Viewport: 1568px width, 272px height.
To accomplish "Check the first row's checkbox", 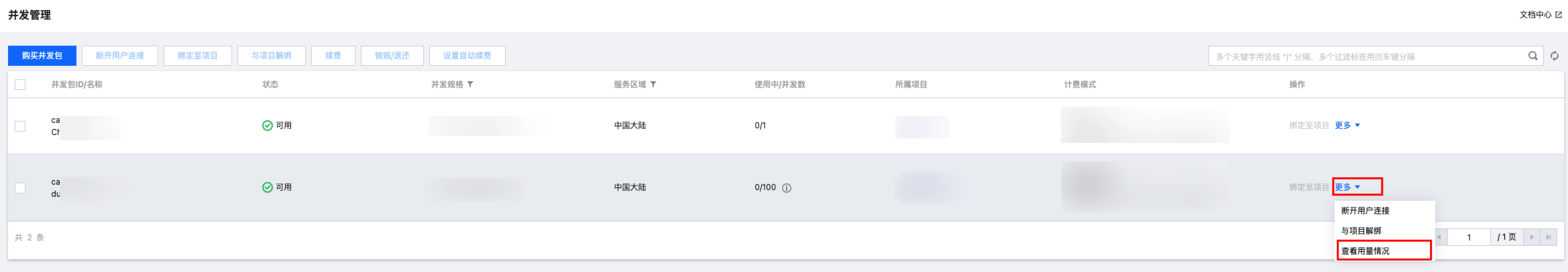I will click(20, 126).
